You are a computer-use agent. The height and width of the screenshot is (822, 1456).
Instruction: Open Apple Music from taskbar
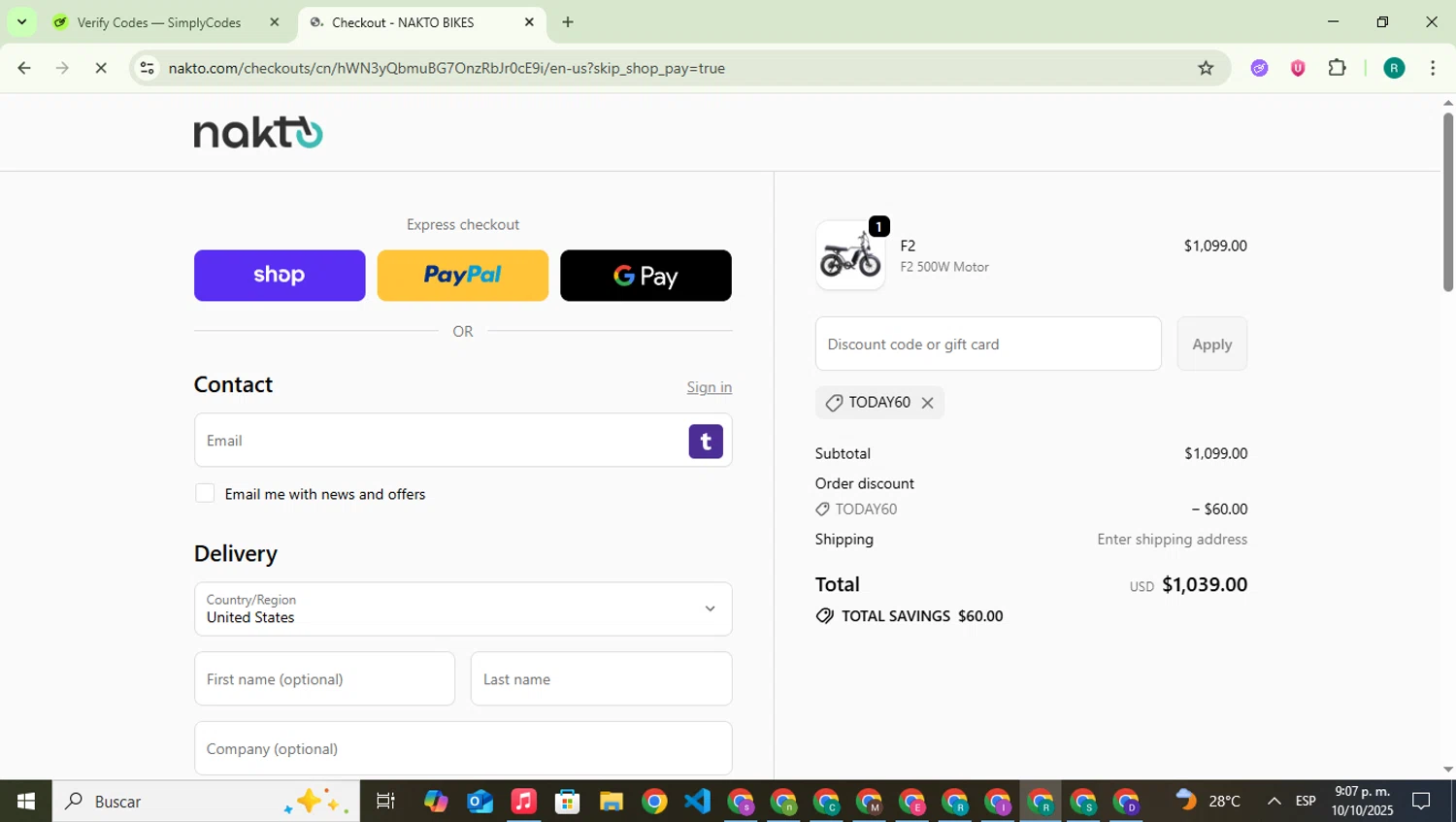[523, 801]
